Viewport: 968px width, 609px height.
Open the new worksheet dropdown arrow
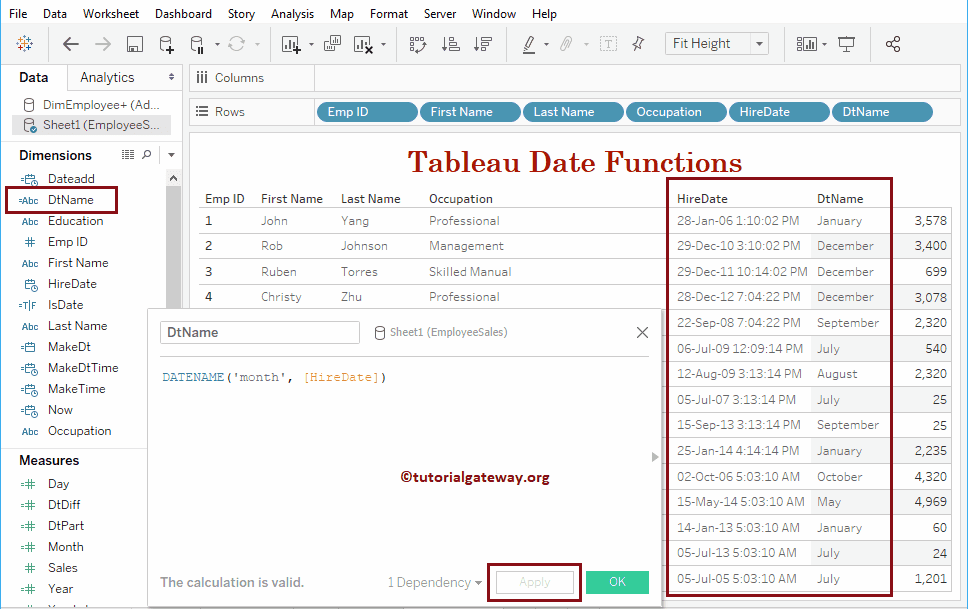click(311, 44)
